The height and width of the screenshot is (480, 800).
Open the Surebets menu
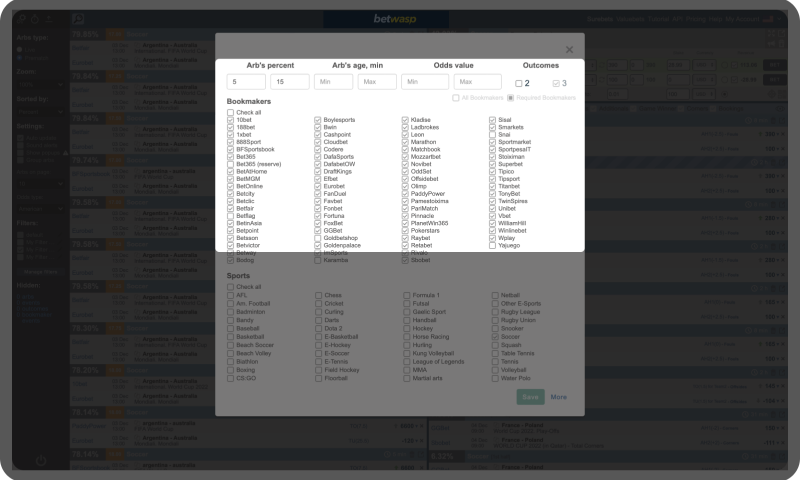pos(600,19)
